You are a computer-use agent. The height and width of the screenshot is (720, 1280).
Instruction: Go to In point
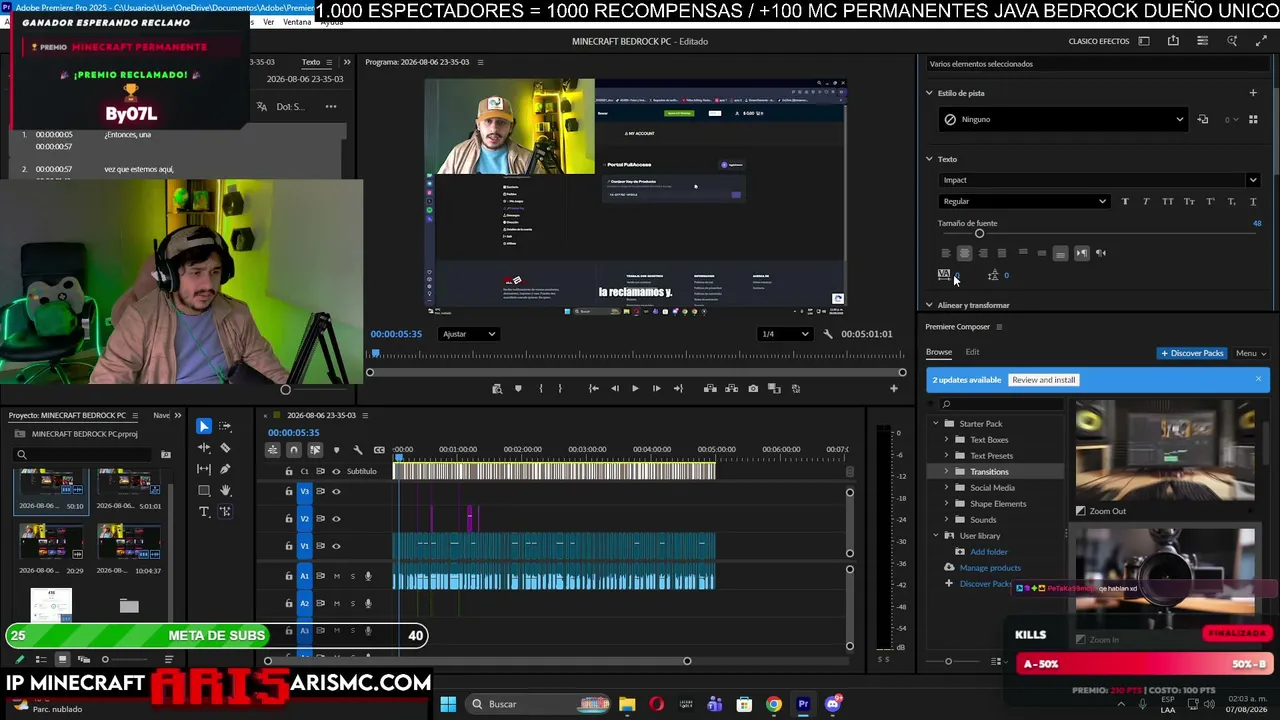pos(593,388)
